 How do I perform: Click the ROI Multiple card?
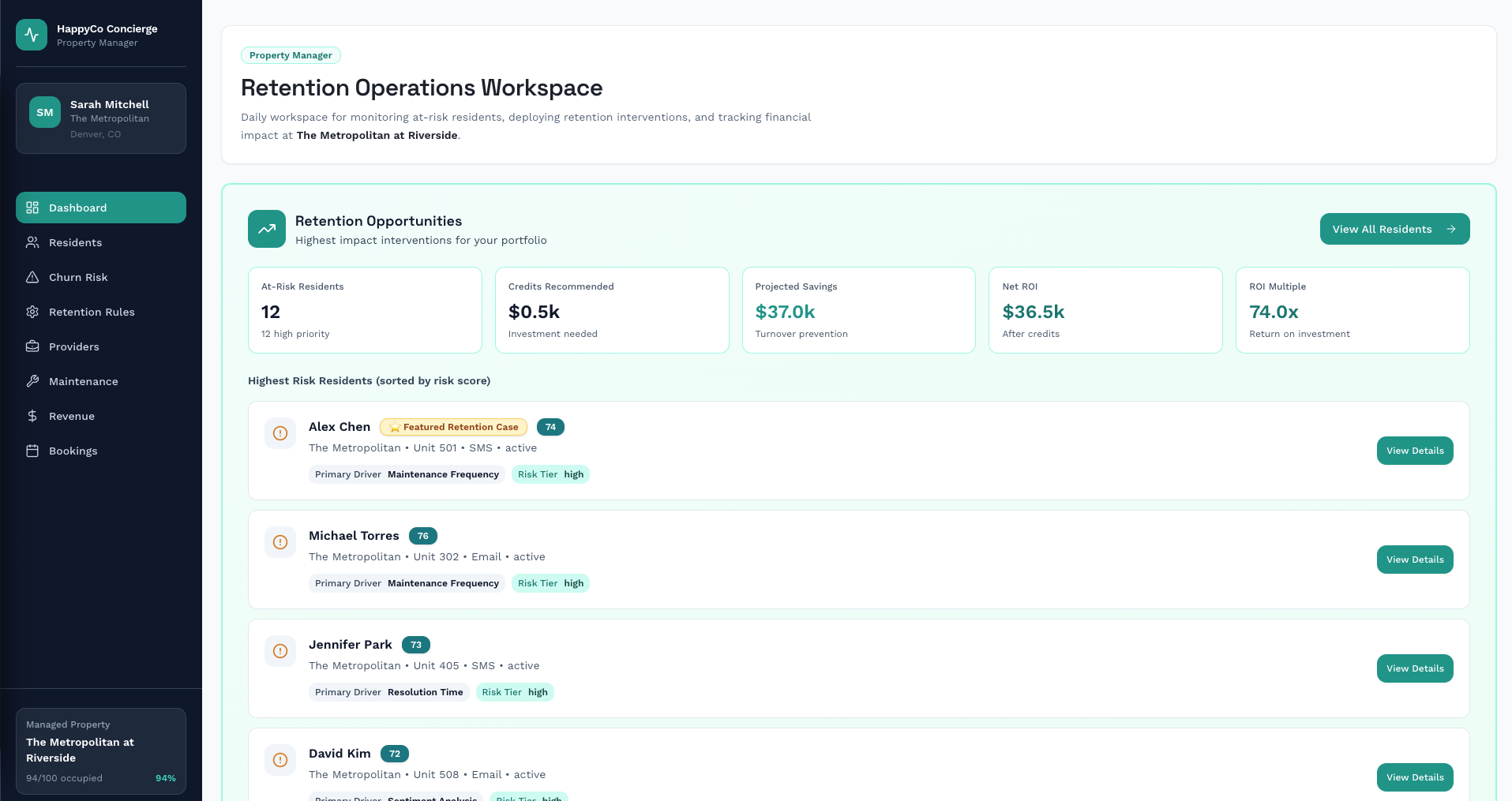pyautogui.click(x=1353, y=310)
